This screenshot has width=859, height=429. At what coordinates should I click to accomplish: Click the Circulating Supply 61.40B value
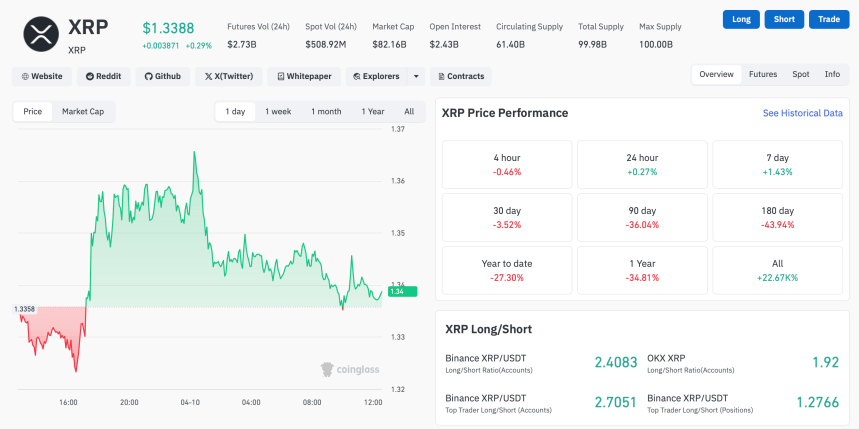[x=511, y=44]
